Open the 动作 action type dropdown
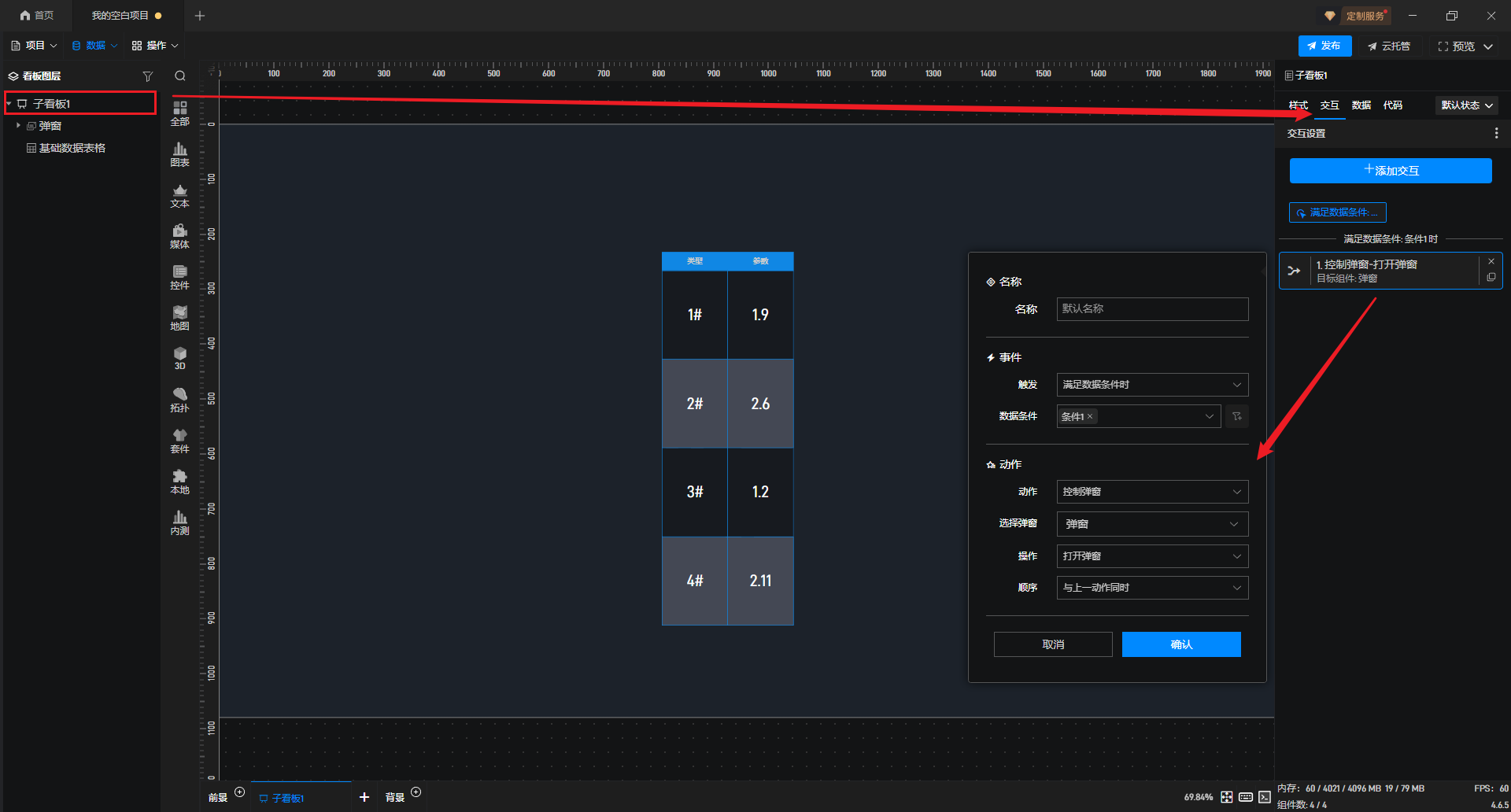Image resolution: width=1511 pixels, height=812 pixels. coord(1151,492)
